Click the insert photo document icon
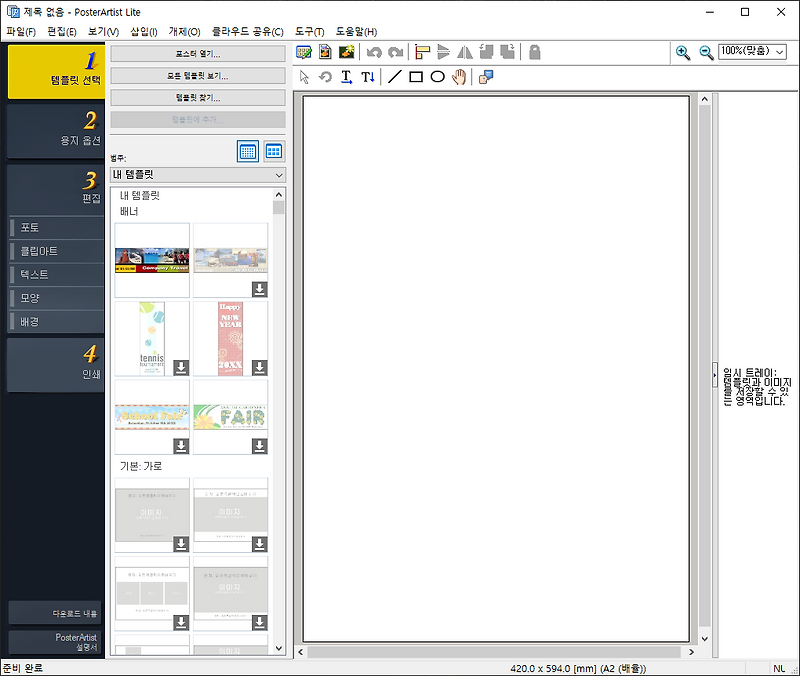This screenshot has width=800, height=676. click(325, 52)
